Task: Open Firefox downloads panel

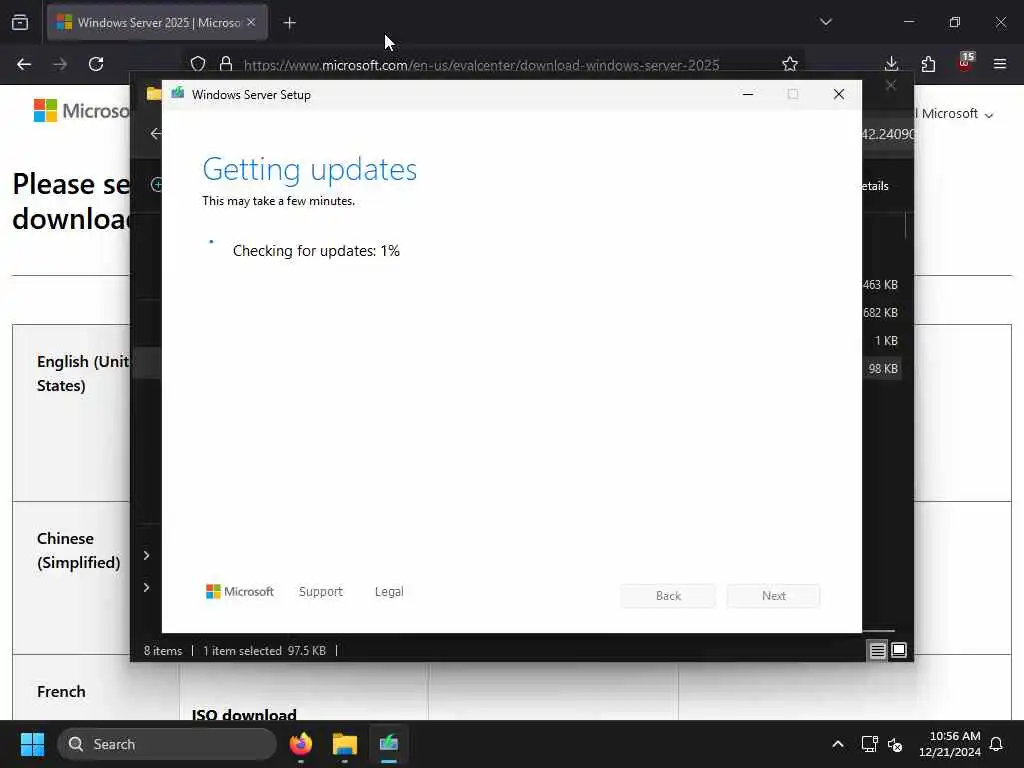Action: [x=891, y=64]
